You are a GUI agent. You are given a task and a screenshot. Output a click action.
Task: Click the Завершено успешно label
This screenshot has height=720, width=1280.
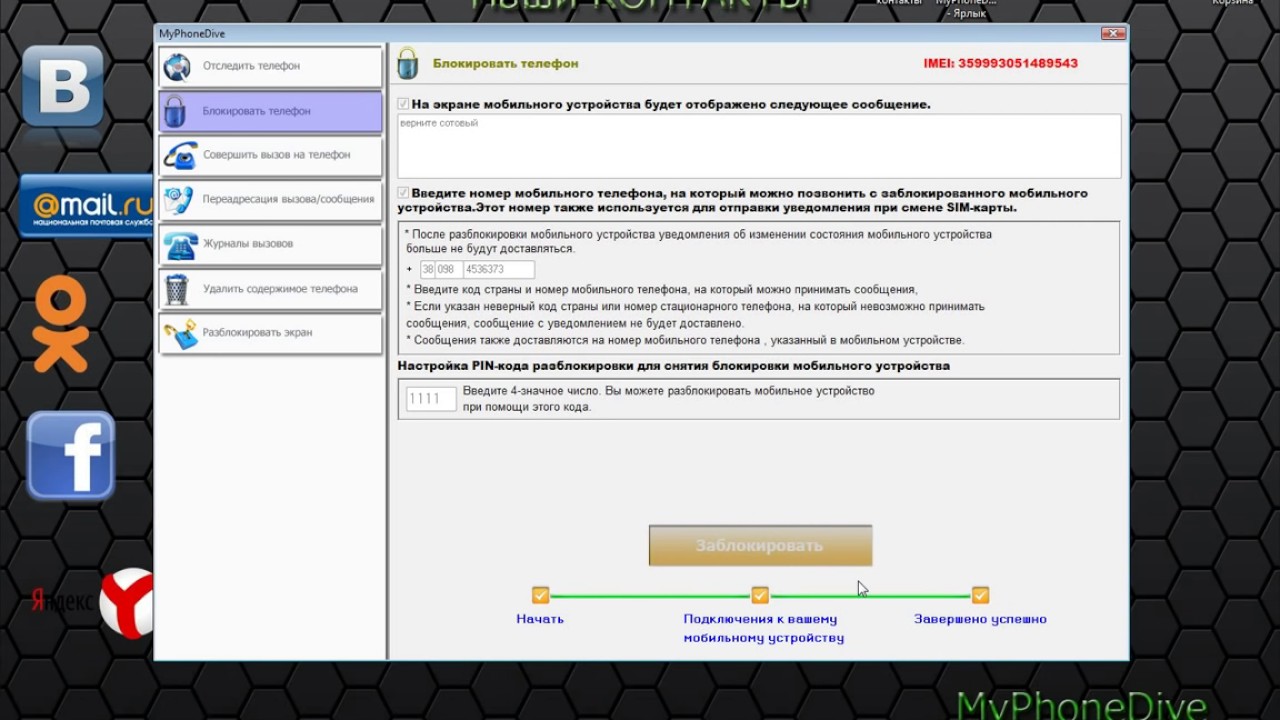(980, 619)
